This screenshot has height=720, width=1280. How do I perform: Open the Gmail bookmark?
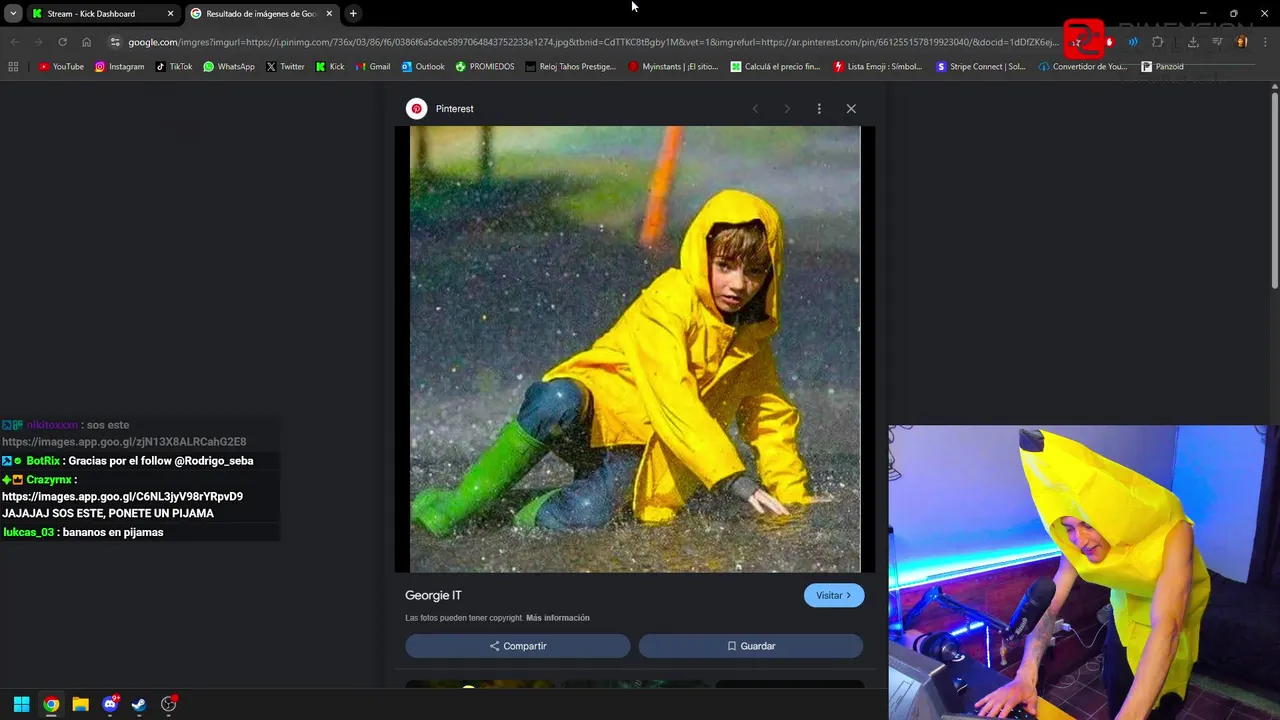coord(372,67)
